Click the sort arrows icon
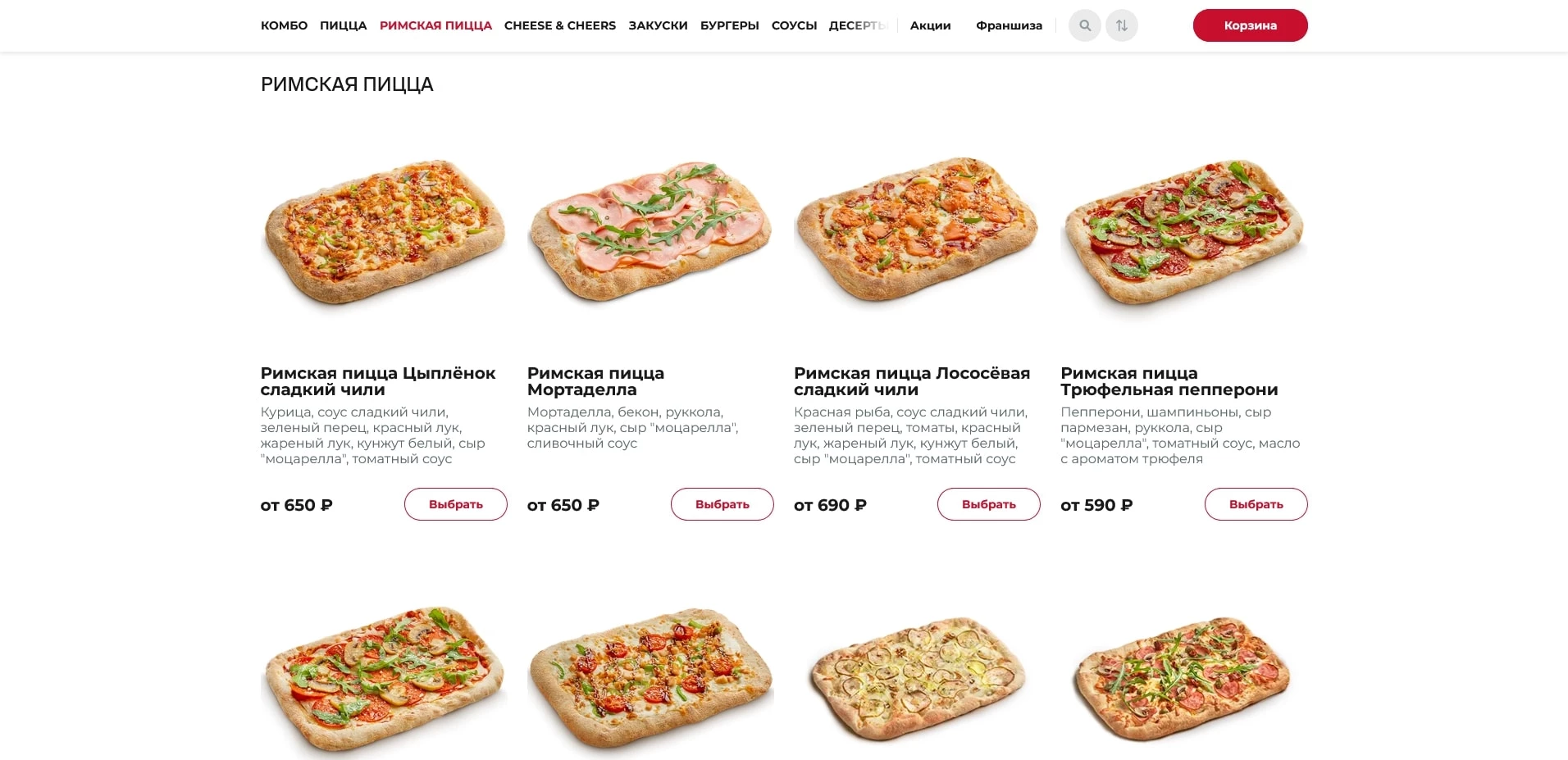The image size is (1568, 760). [x=1121, y=25]
